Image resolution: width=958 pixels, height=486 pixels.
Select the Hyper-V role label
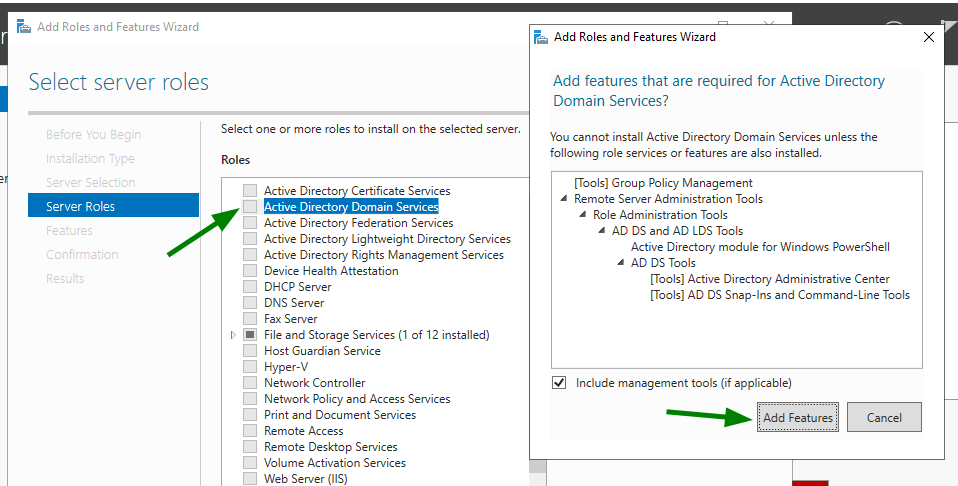[286, 367]
